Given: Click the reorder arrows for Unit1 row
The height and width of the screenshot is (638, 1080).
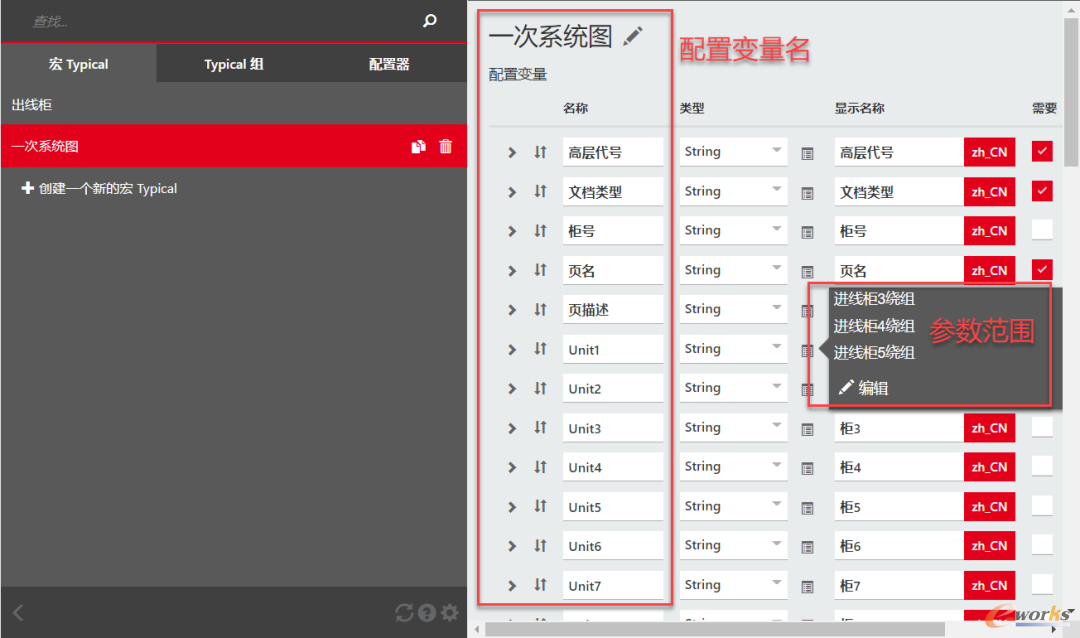Looking at the screenshot, I should pyautogui.click(x=541, y=349).
